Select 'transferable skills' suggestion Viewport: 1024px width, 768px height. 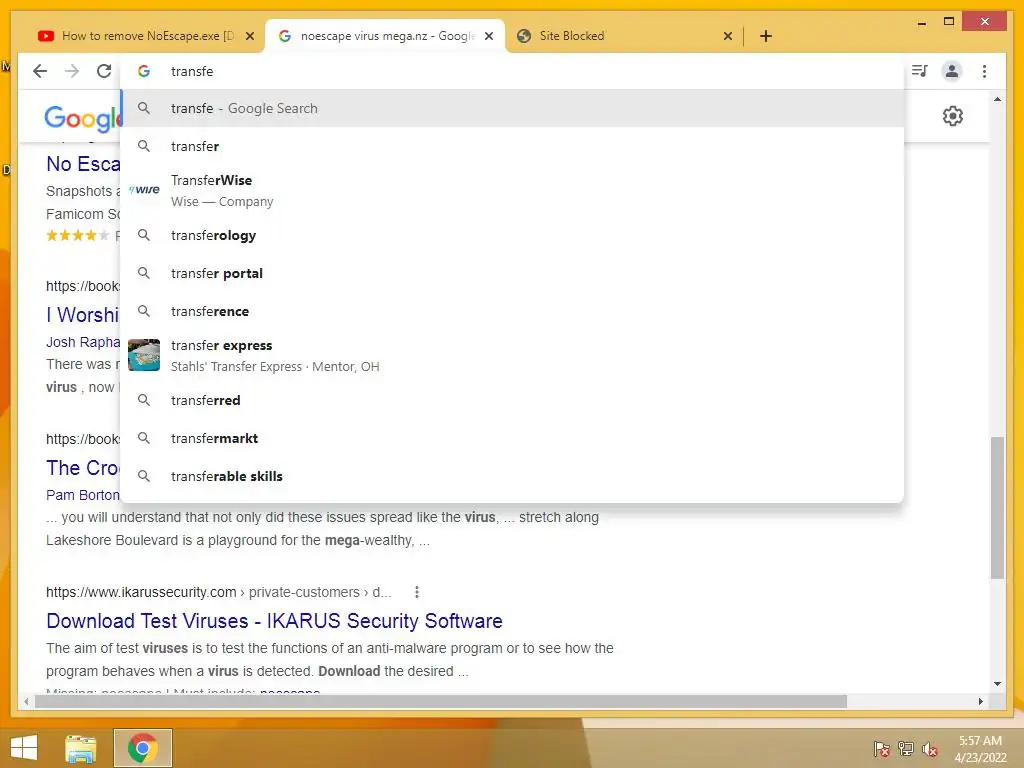point(513,476)
